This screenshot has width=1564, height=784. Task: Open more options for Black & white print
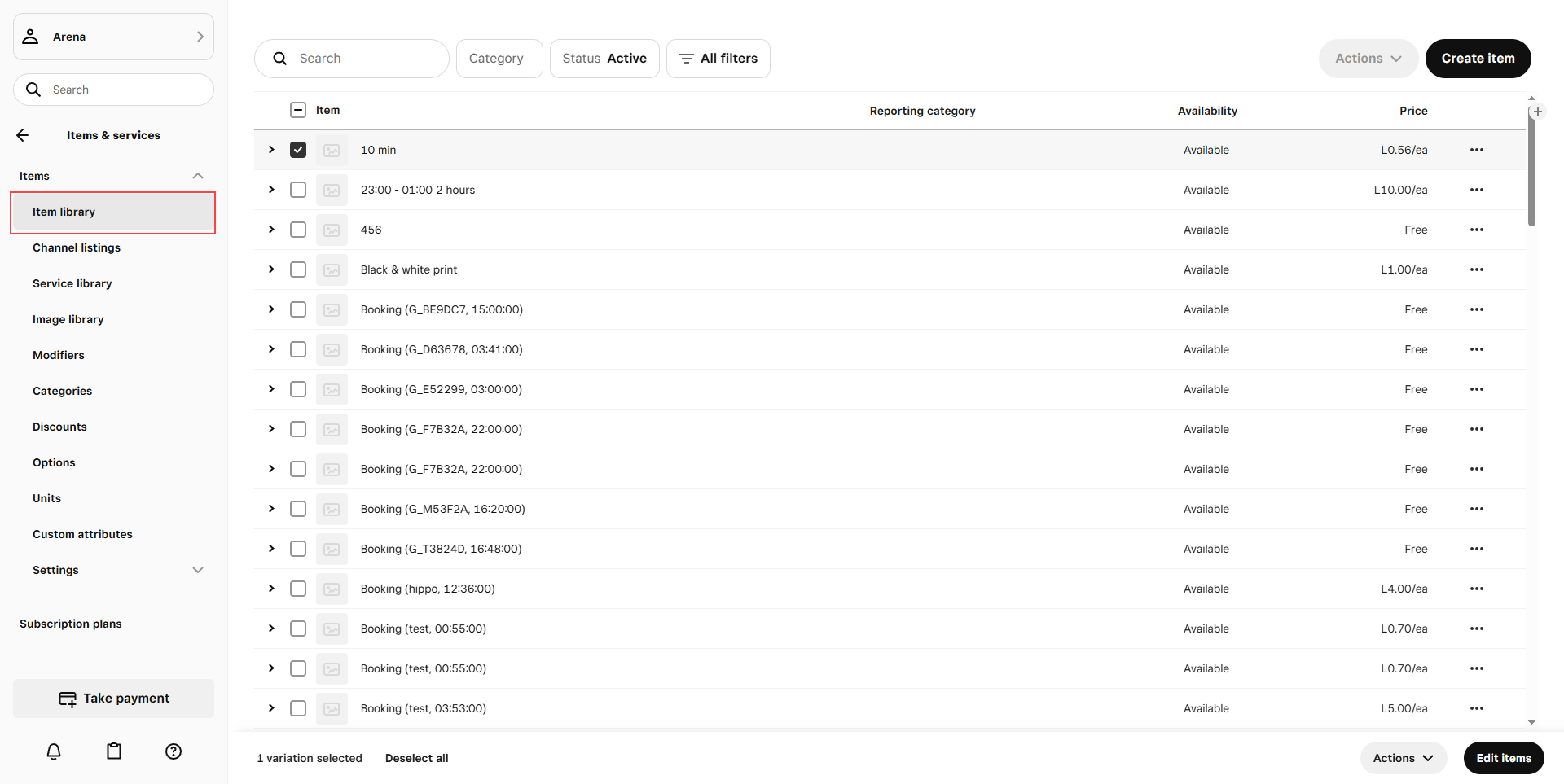click(x=1476, y=269)
